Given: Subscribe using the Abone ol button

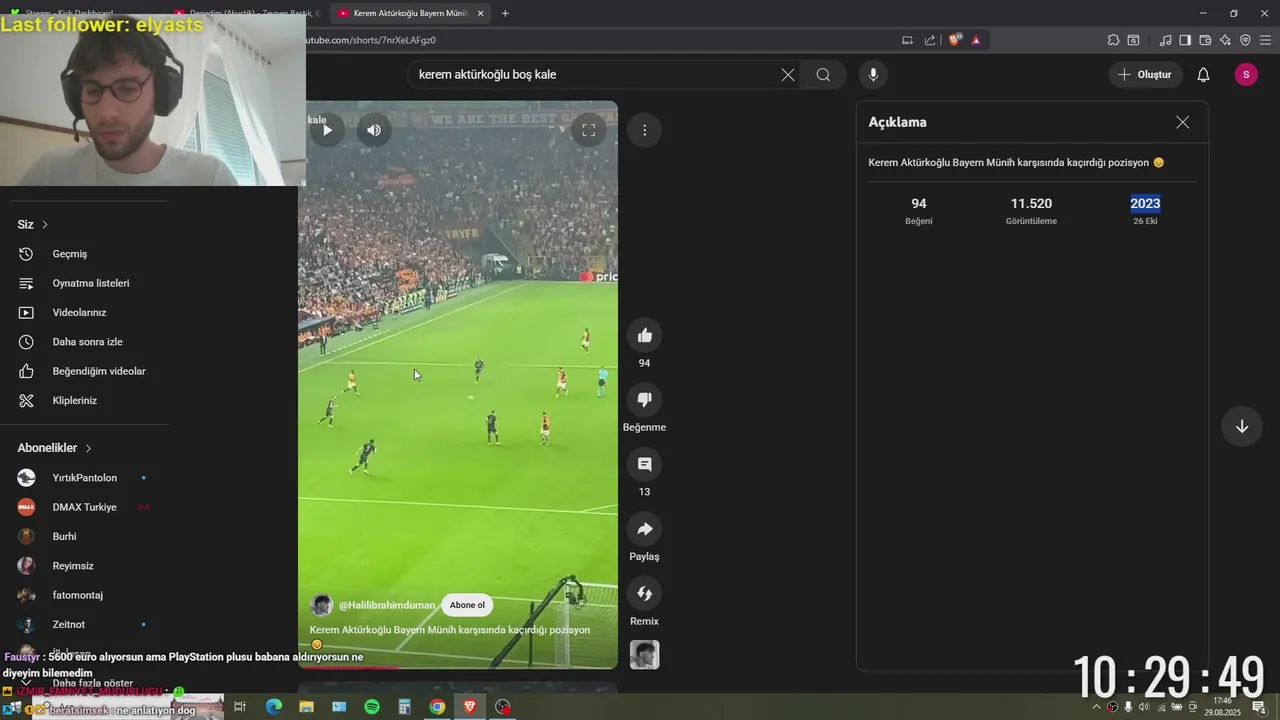Looking at the screenshot, I should pos(467,605).
